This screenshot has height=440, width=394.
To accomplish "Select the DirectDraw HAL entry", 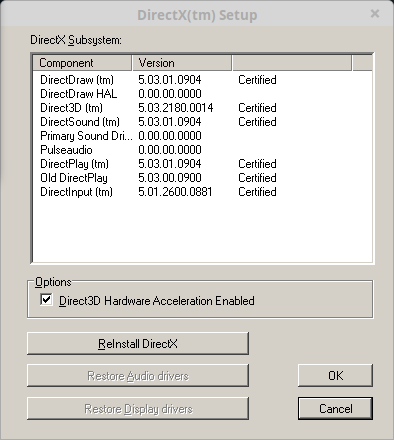I will coord(79,94).
